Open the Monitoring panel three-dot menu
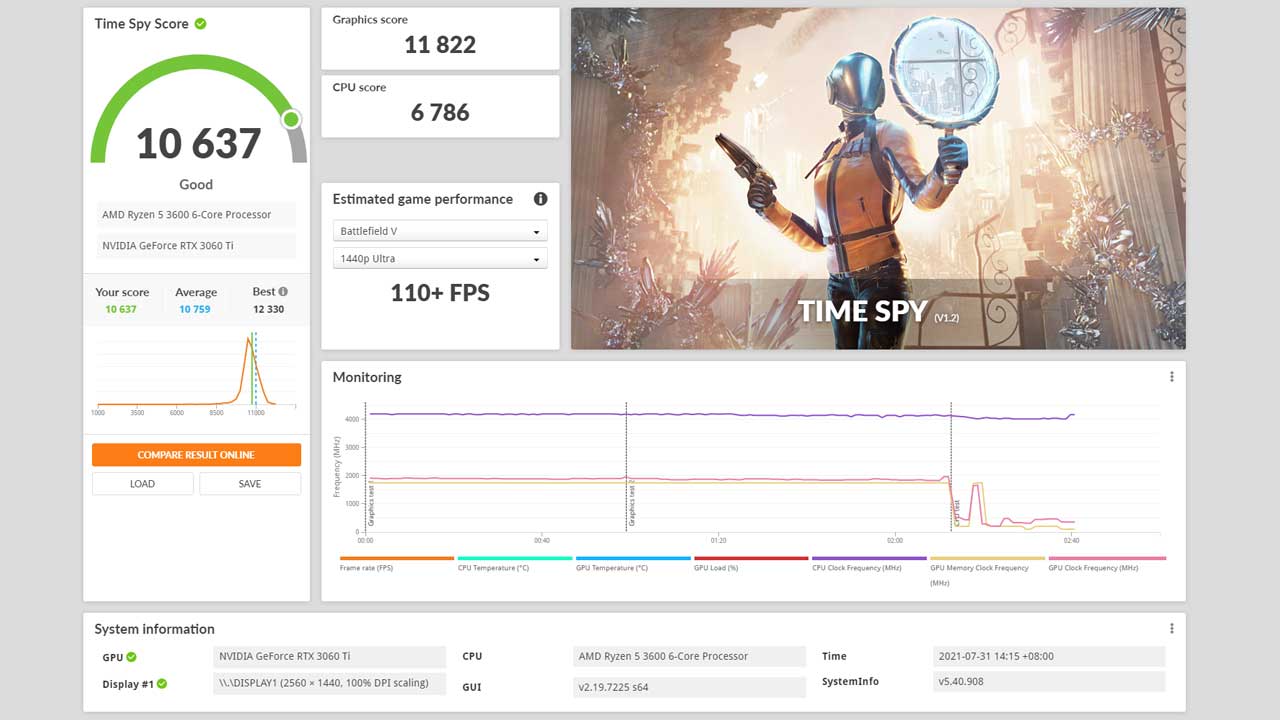Image resolution: width=1280 pixels, height=720 pixels. [x=1171, y=377]
